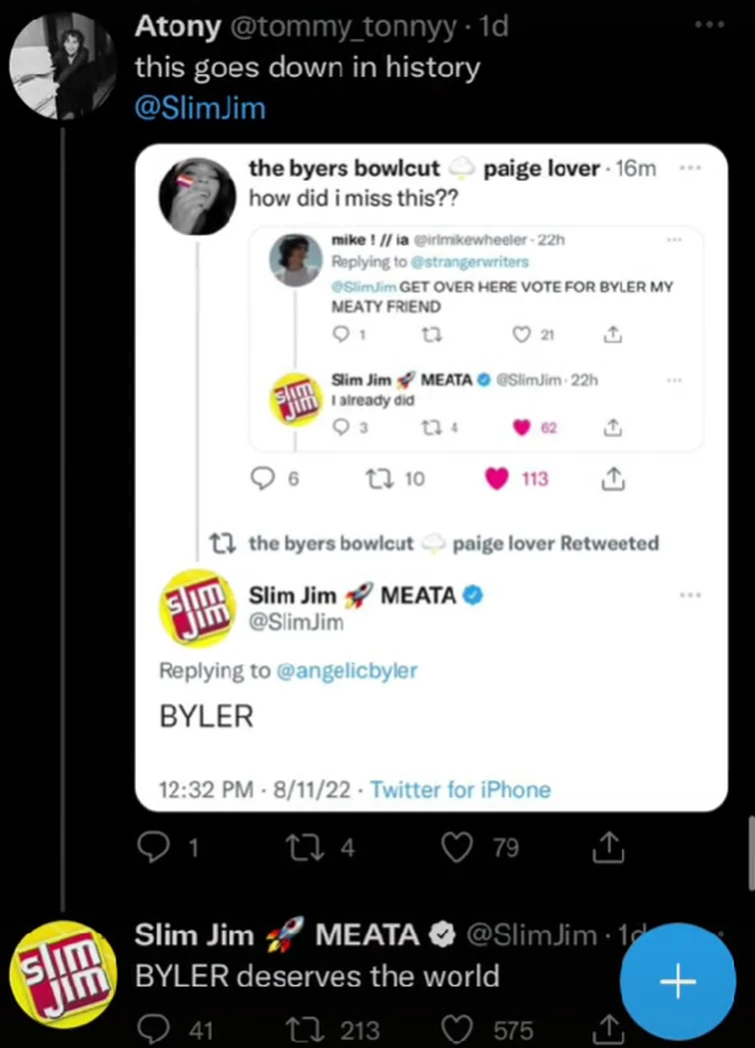Click the @angelicbyler reply link
The image size is (755, 1048).
(x=347, y=671)
